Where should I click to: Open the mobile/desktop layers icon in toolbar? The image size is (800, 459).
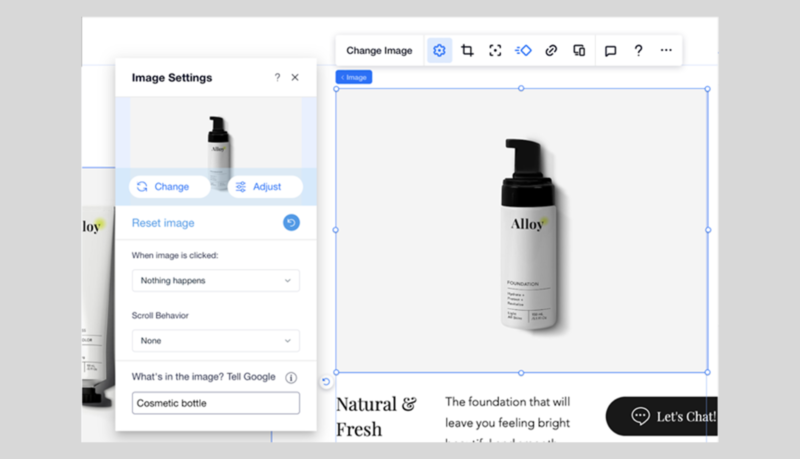(579, 50)
